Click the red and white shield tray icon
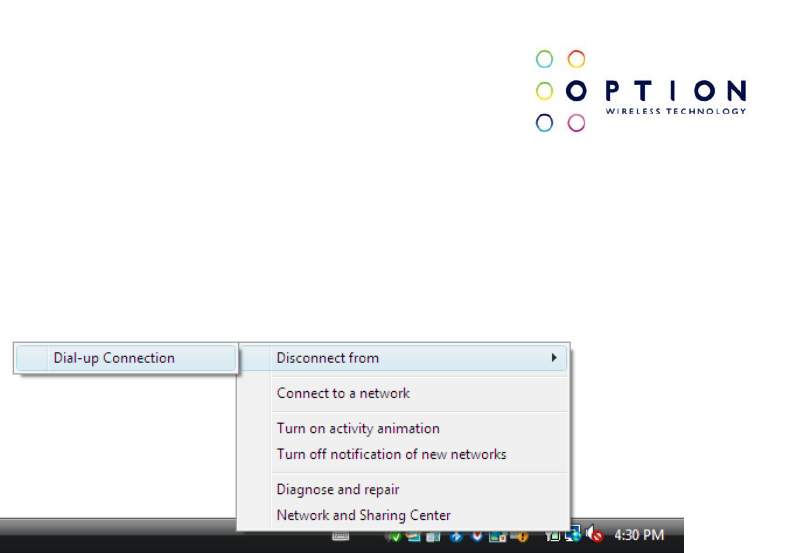Image resolution: width=796 pixels, height=553 pixels. pos(476,536)
